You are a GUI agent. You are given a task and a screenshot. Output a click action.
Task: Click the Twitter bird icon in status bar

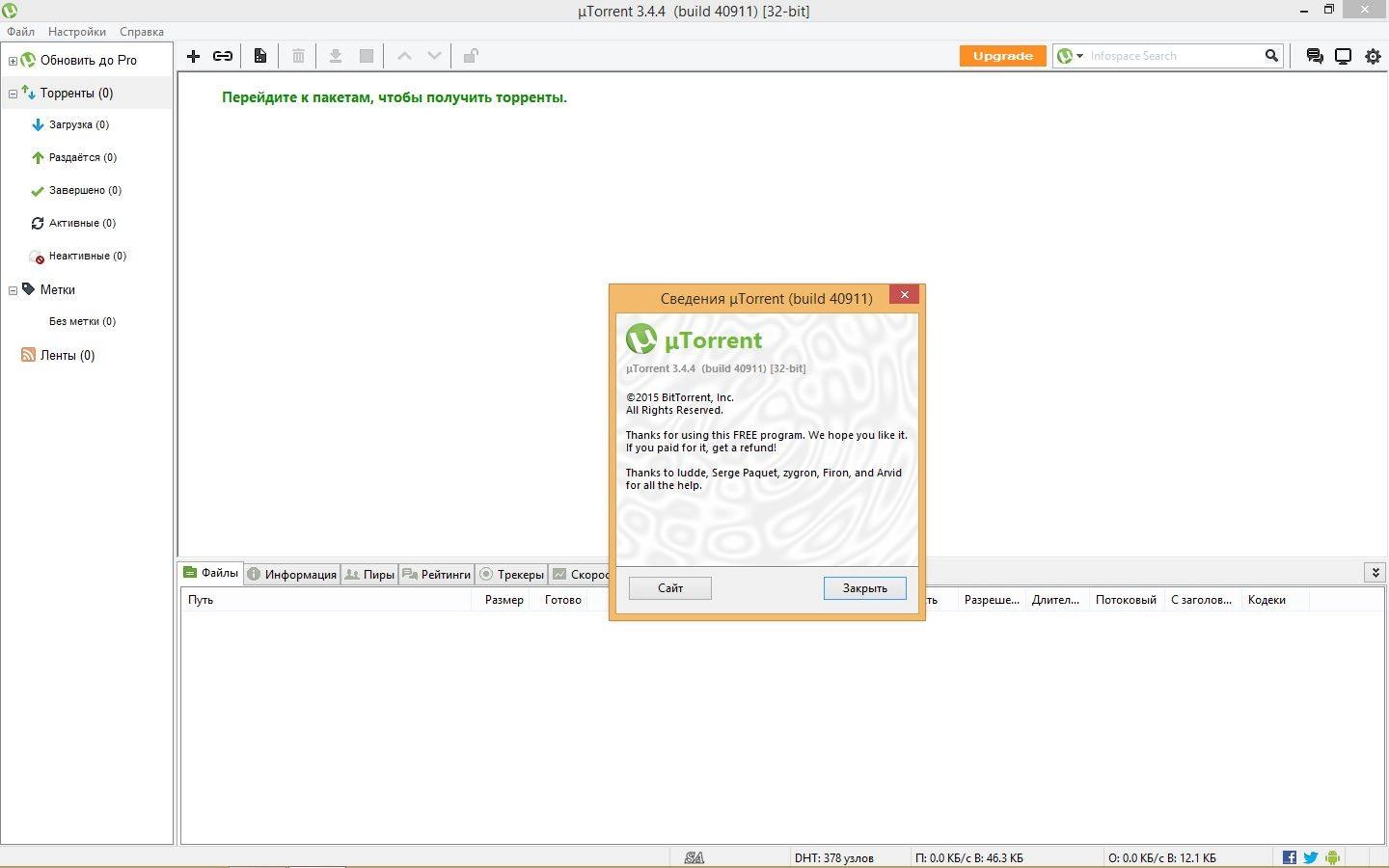tap(1311, 857)
